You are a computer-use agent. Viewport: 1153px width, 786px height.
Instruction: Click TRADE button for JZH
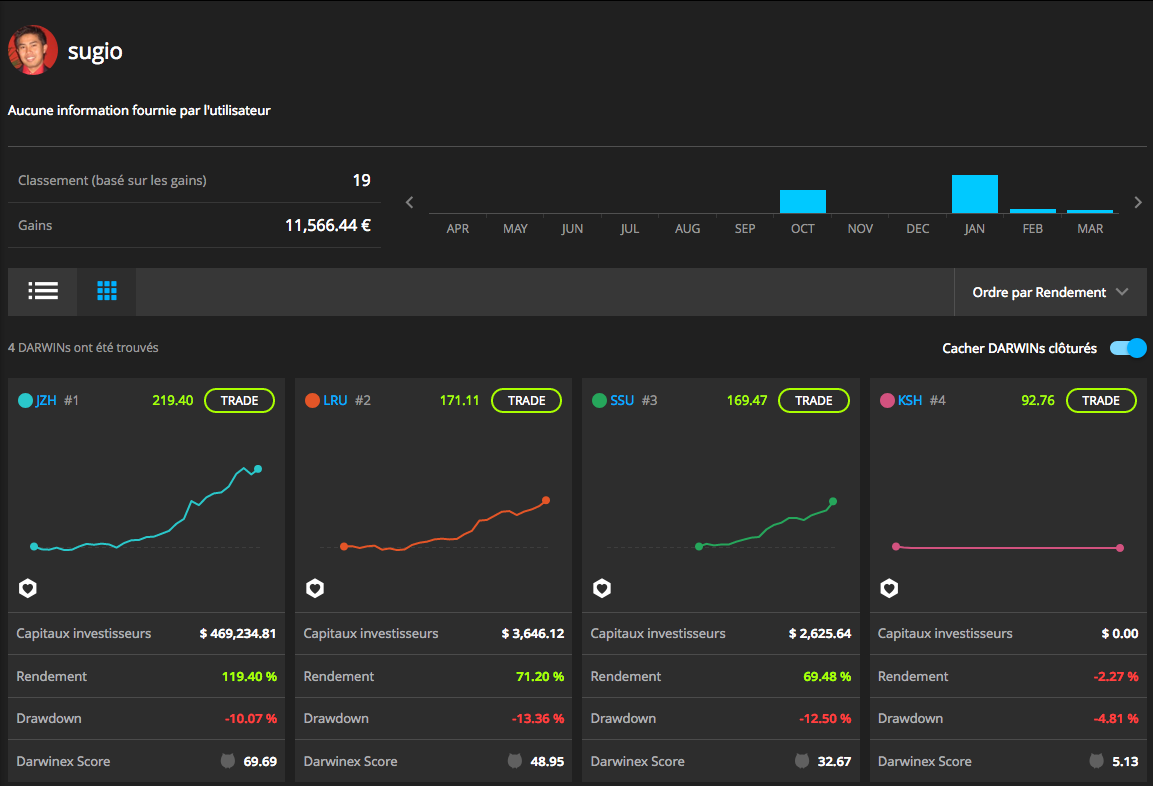click(240, 401)
